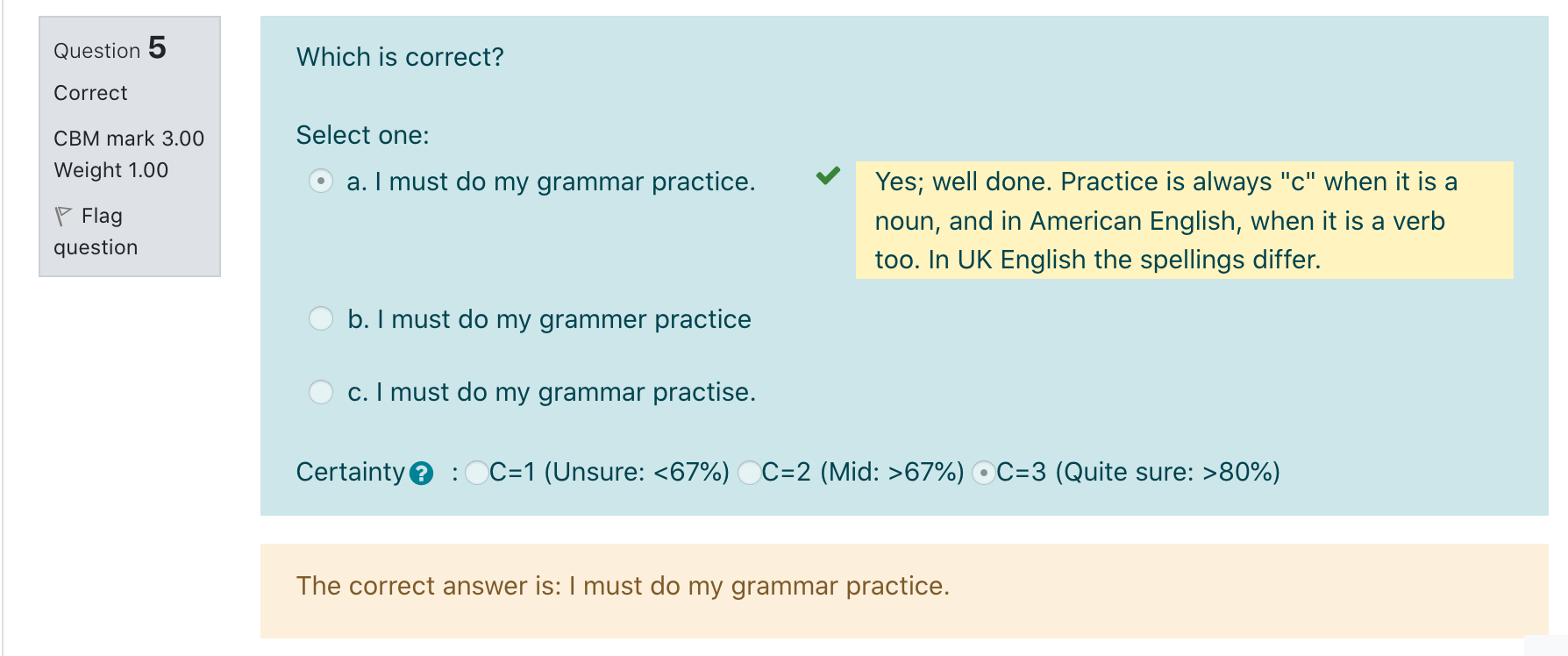Click the C=1 (Unsure: <67%) label
This screenshot has height=656, width=1568.
tap(609, 472)
